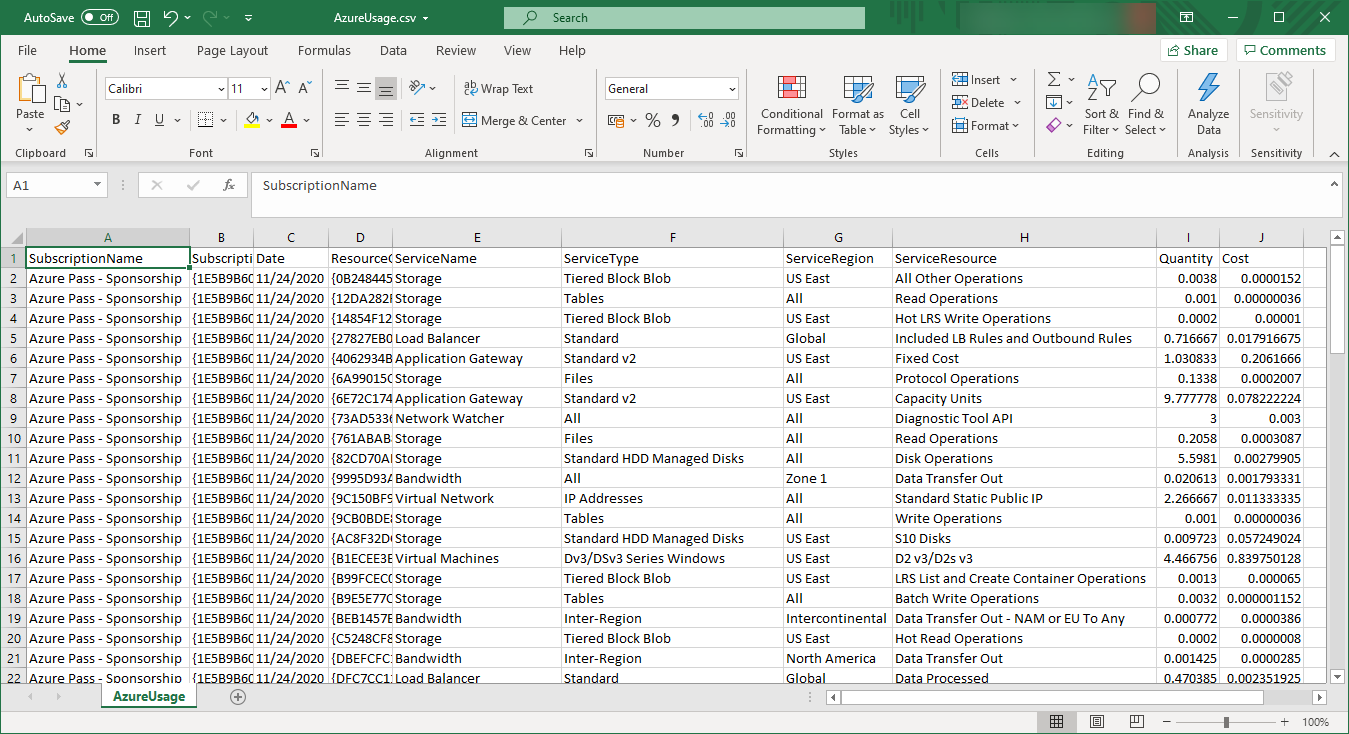
Task: Click the Save icon in title bar
Action: click(x=142, y=18)
